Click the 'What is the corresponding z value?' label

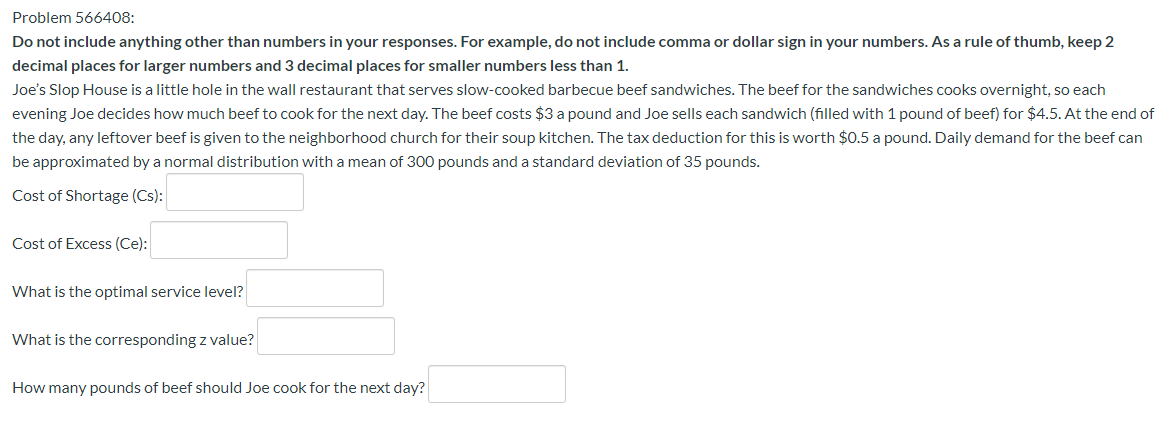click(133, 339)
